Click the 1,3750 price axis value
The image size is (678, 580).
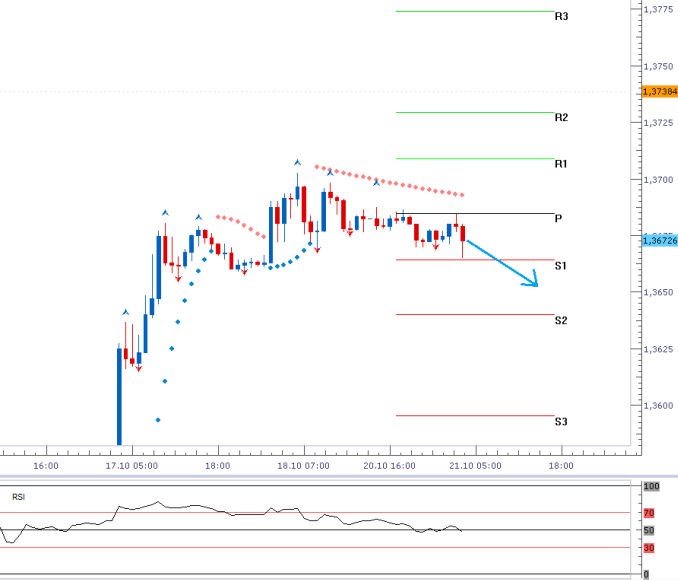658,66
